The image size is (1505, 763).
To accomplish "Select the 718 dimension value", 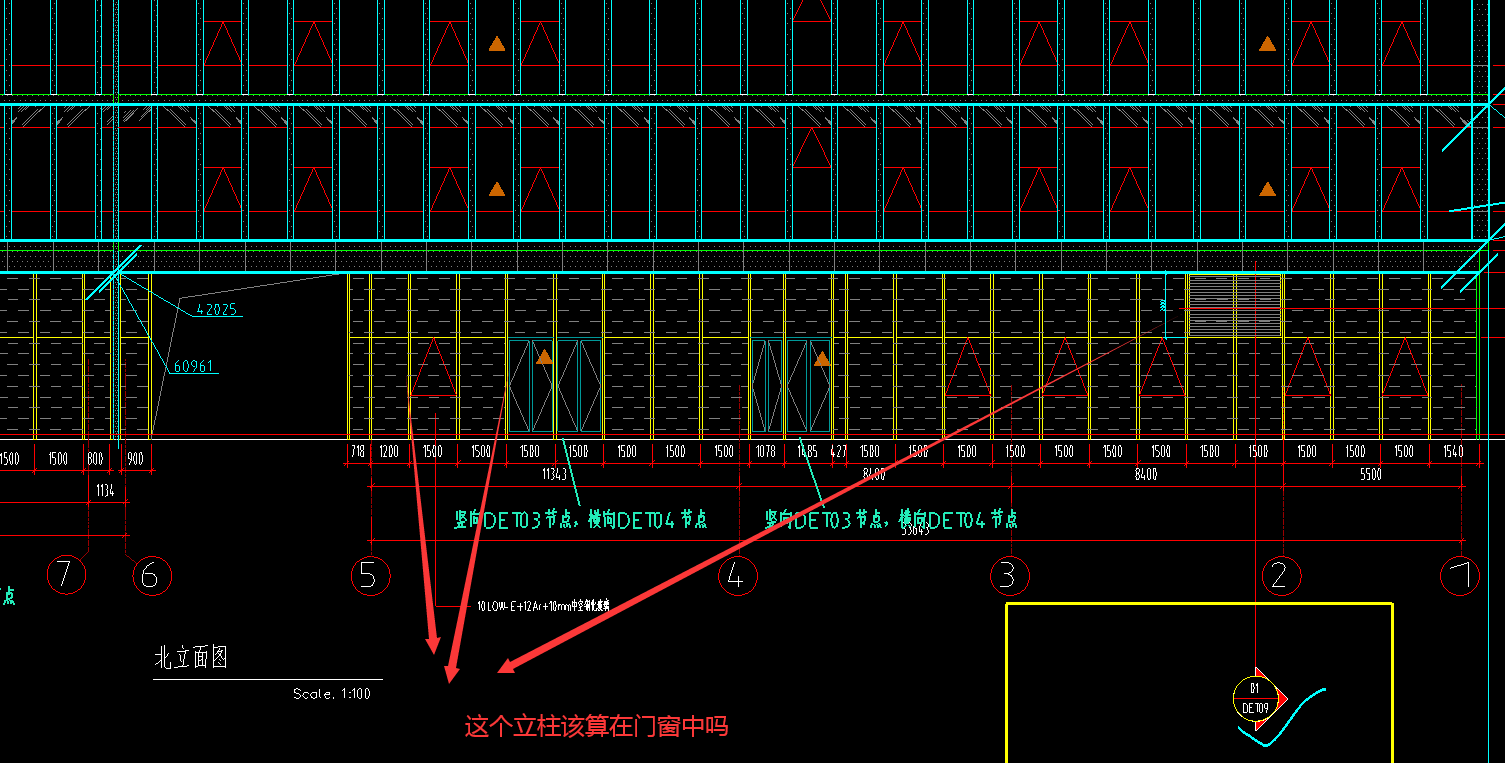I will click(358, 452).
